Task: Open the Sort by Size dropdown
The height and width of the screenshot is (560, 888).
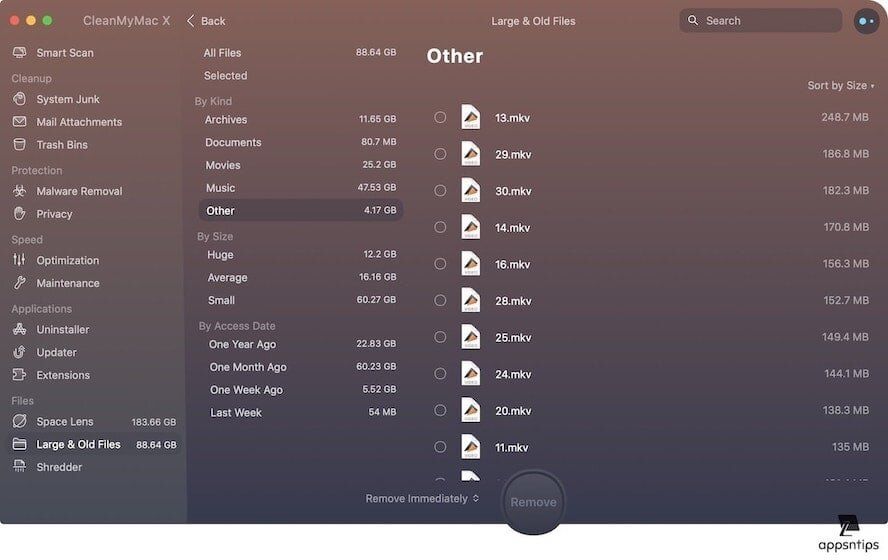Action: click(840, 86)
